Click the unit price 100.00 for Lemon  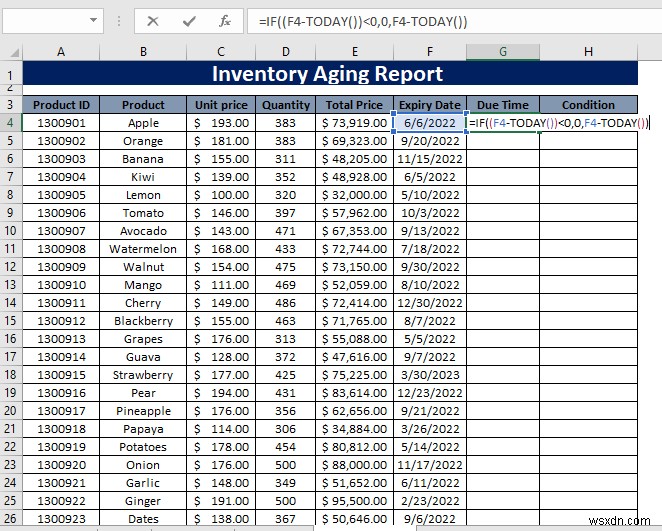221,195
